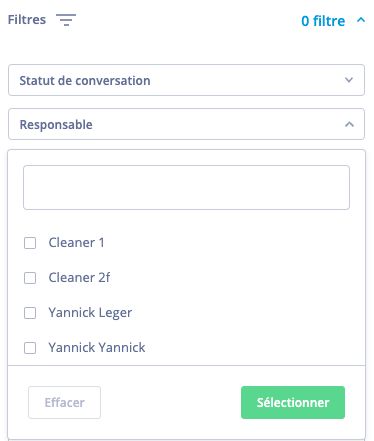
Task: Collapse the Responsable dropdown
Action: 186,124
